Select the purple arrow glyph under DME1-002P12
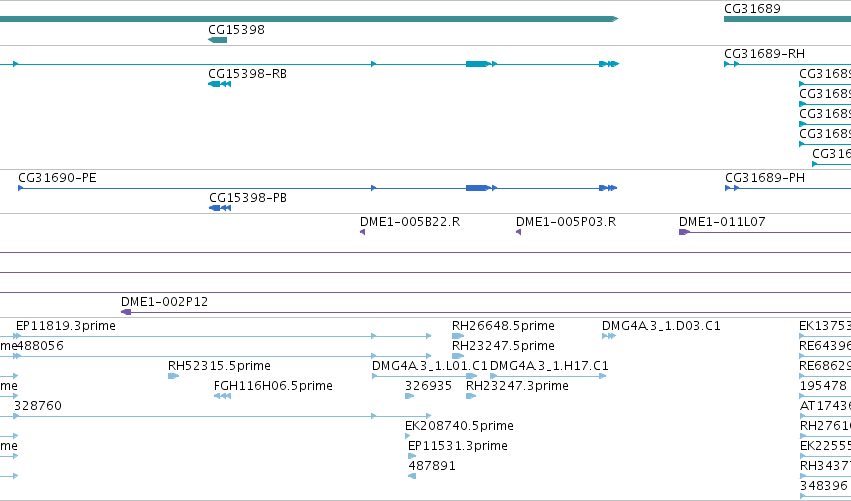851x501 pixels. point(126,312)
